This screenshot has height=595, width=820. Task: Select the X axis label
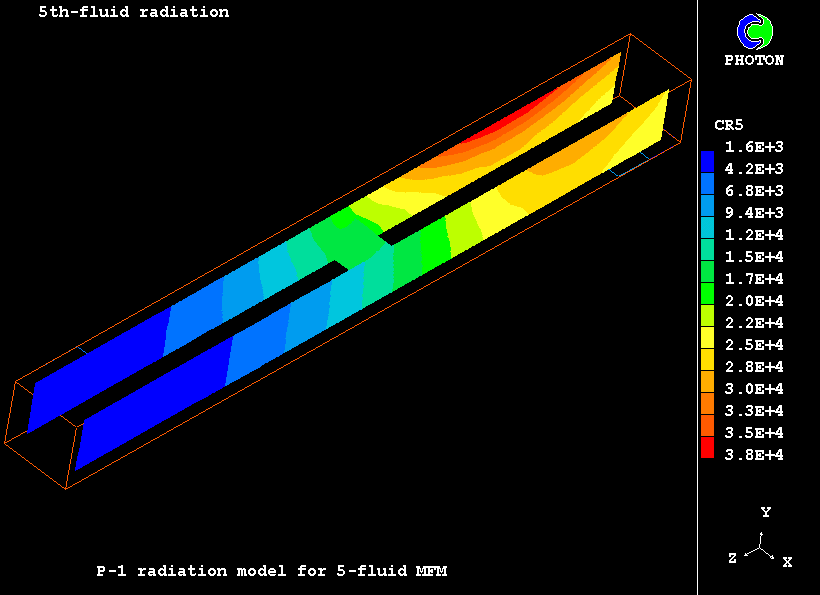[787, 562]
